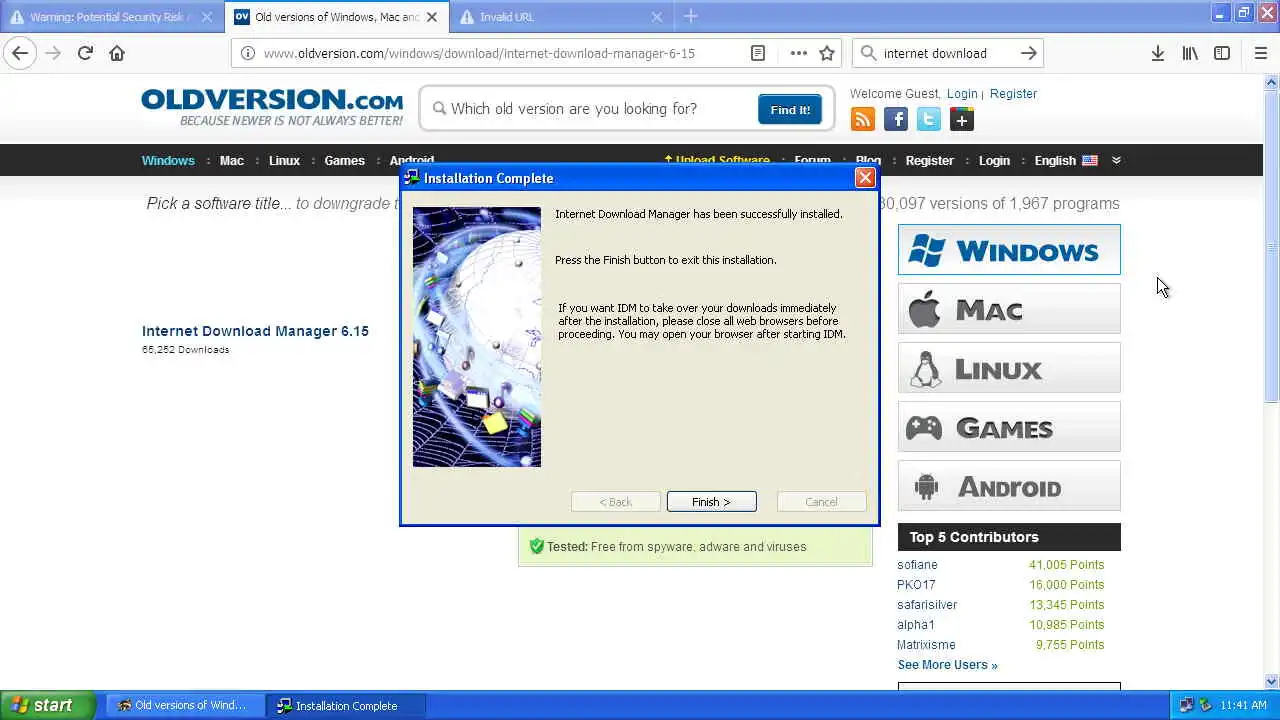The image size is (1280, 720).
Task: Click the Register link near Welcome Guest
Action: [x=1013, y=93]
